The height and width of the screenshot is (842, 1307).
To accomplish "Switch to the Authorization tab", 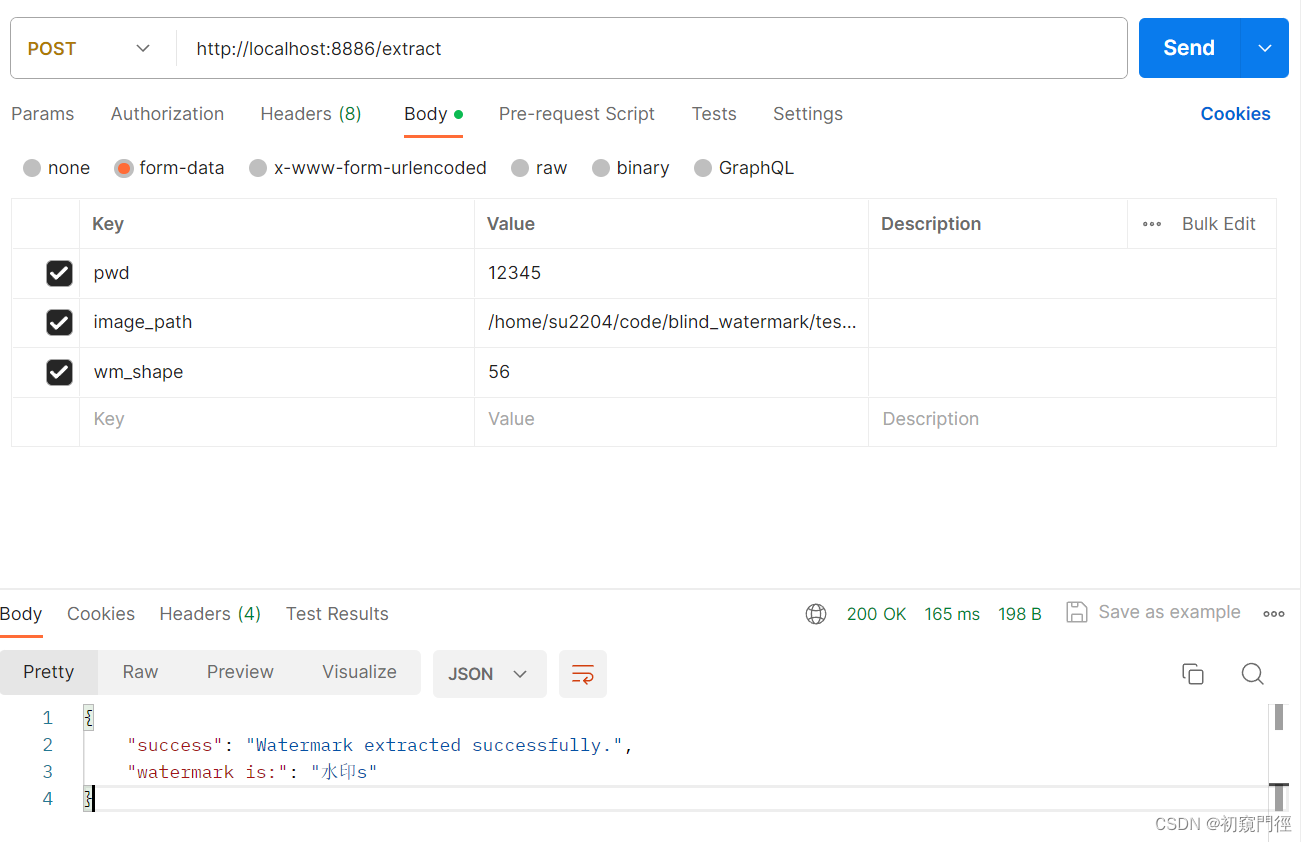I will point(167,114).
